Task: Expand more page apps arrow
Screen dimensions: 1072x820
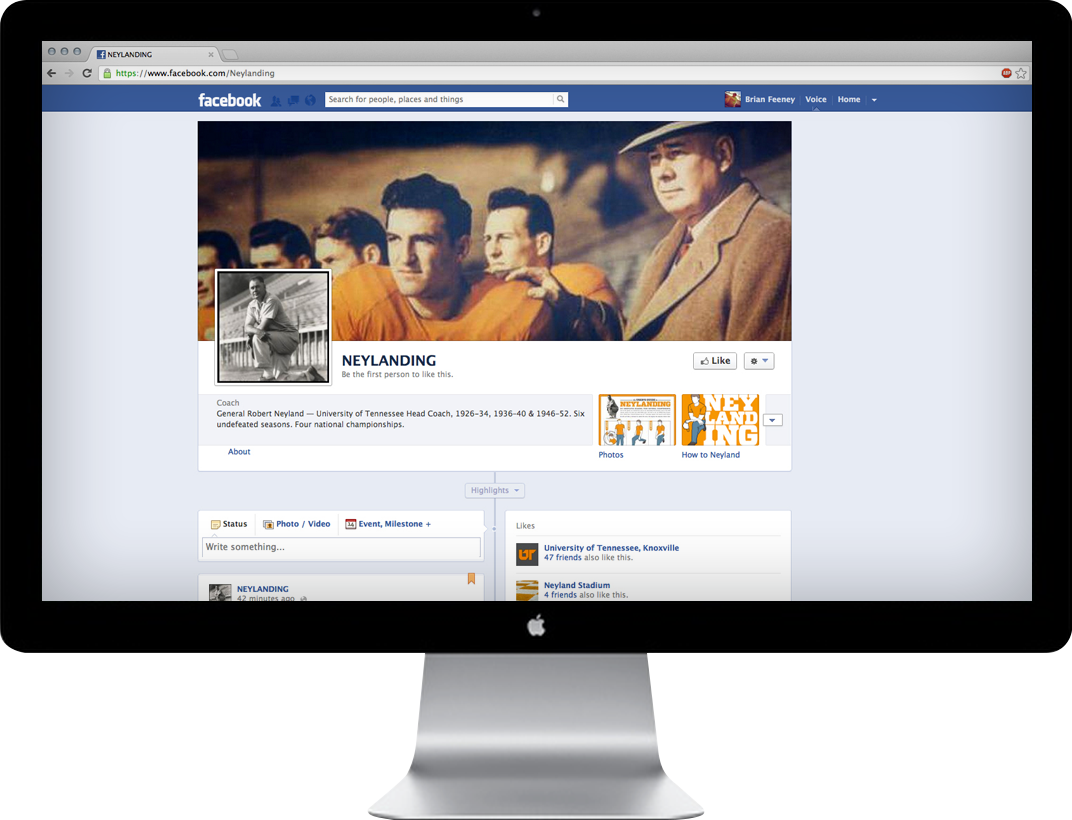Action: point(773,420)
